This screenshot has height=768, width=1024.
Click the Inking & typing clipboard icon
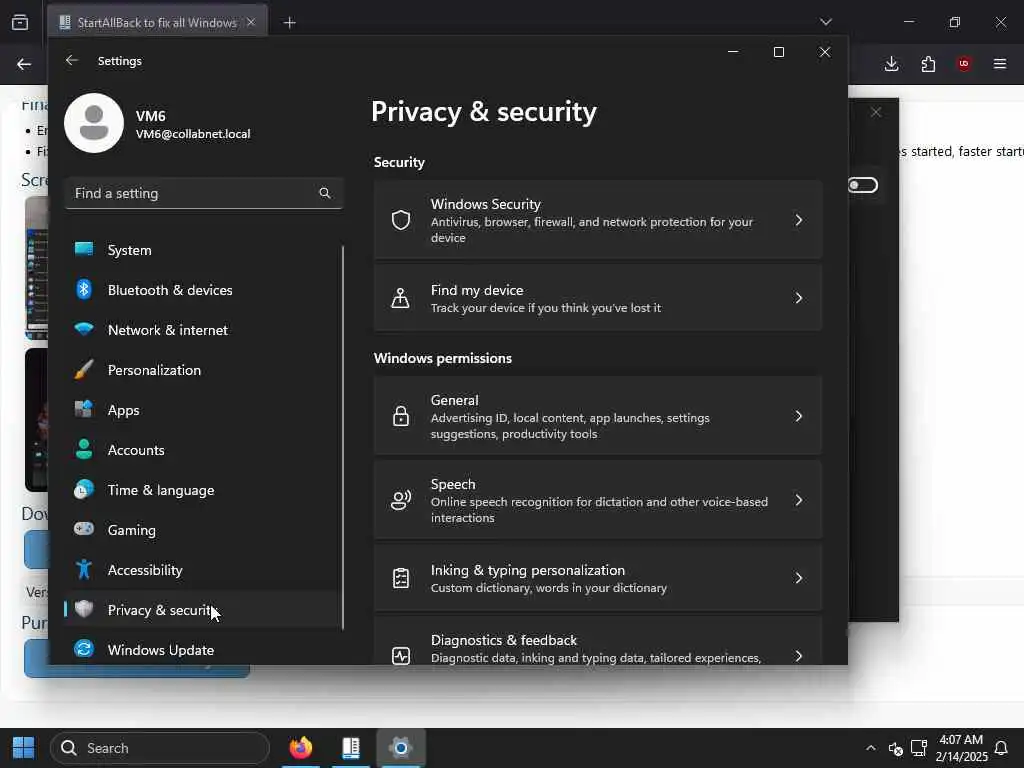400,578
